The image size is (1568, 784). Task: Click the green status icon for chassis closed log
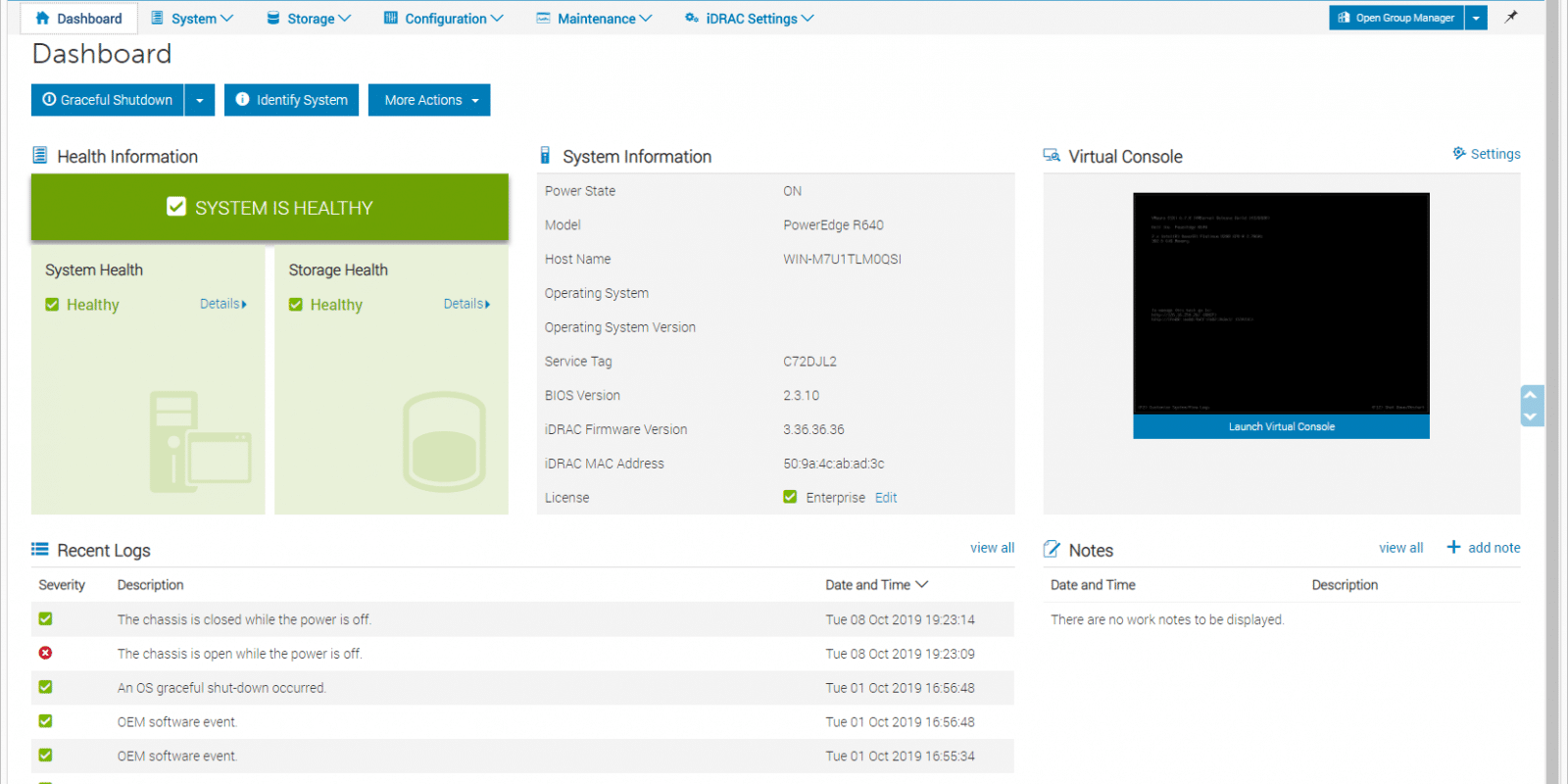(x=45, y=618)
